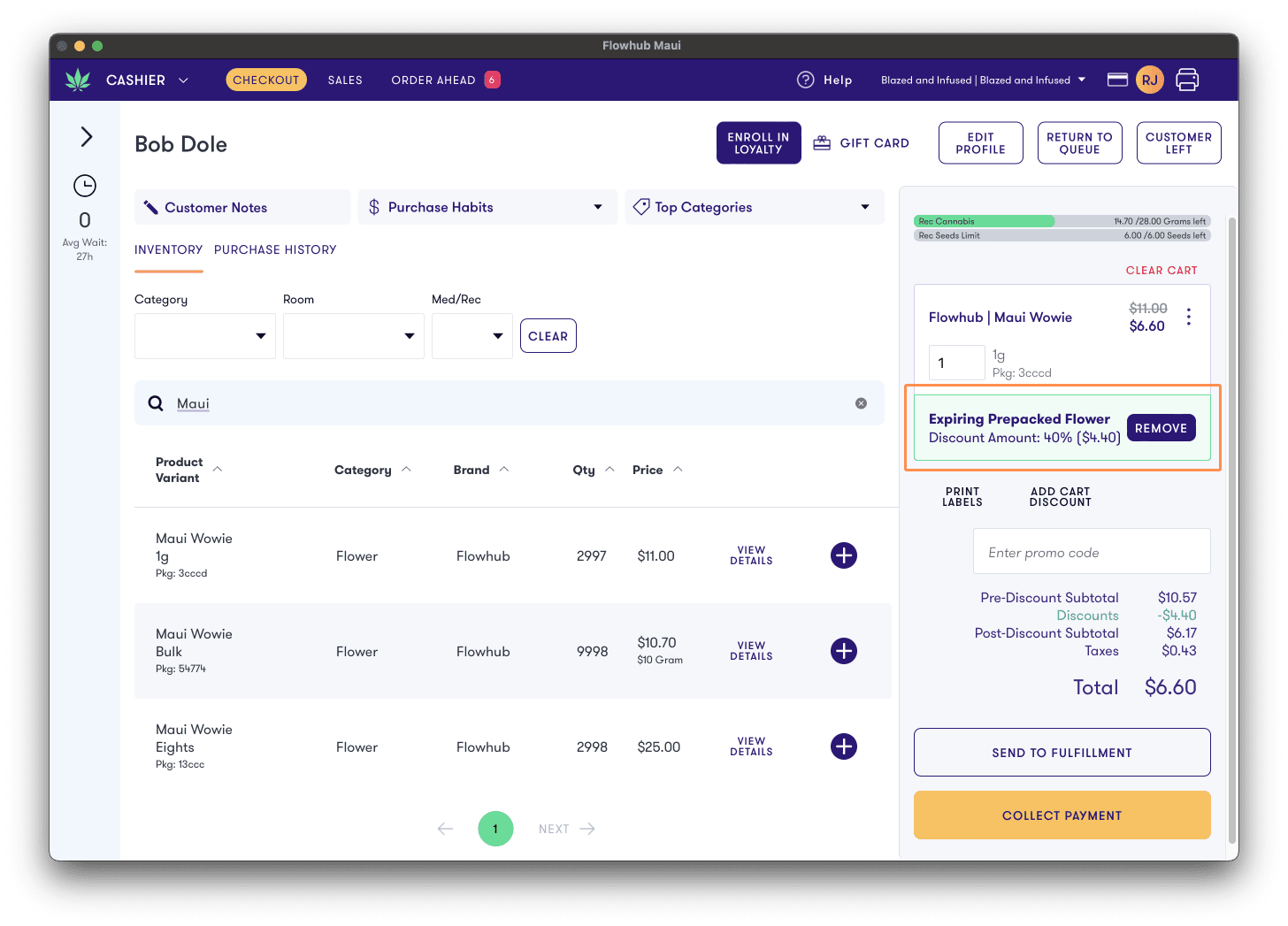The height and width of the screenshot is (926, 1288).
Task: Open the Blazed and Infused location dropdown
Action: point(983,80)
